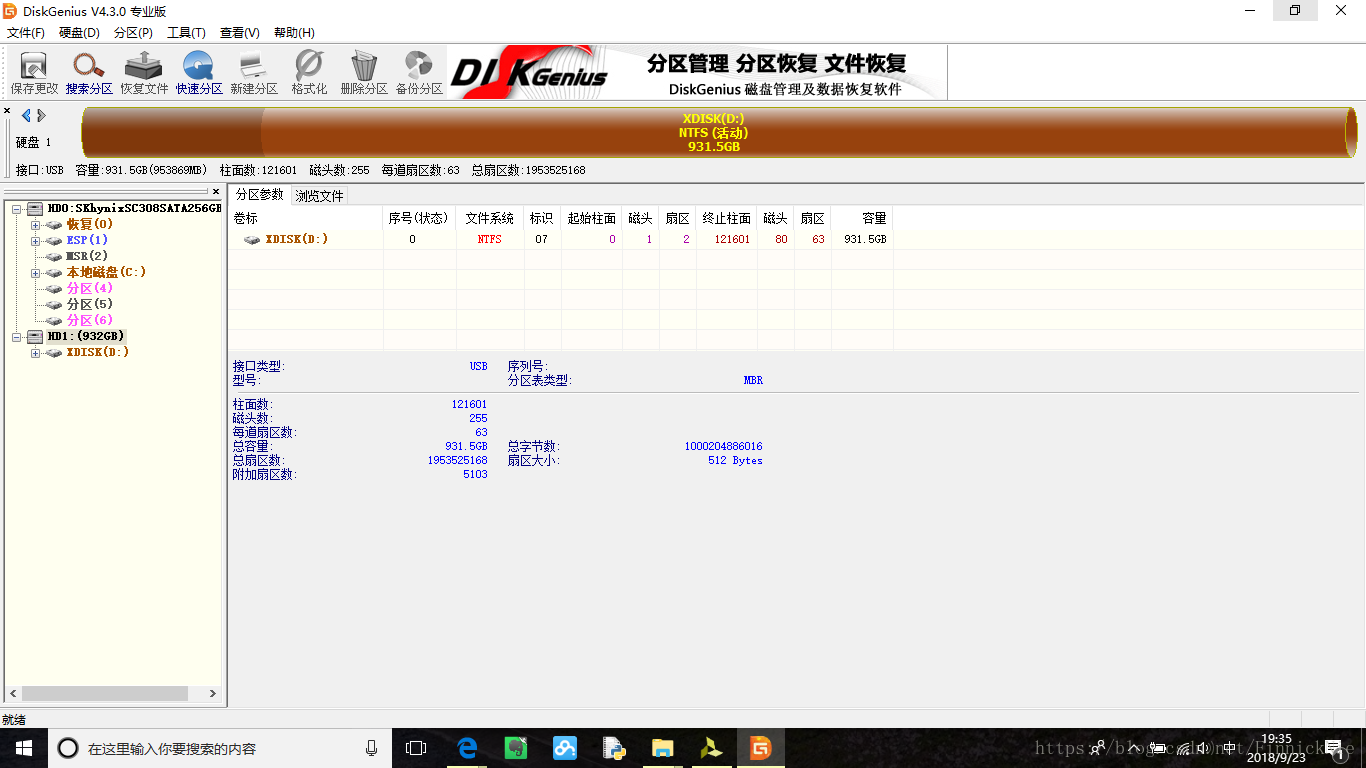Close the left tree panel with its X
Image resolution: width=1366 pixels, height=768 pixels.
(x=216, y=191)
